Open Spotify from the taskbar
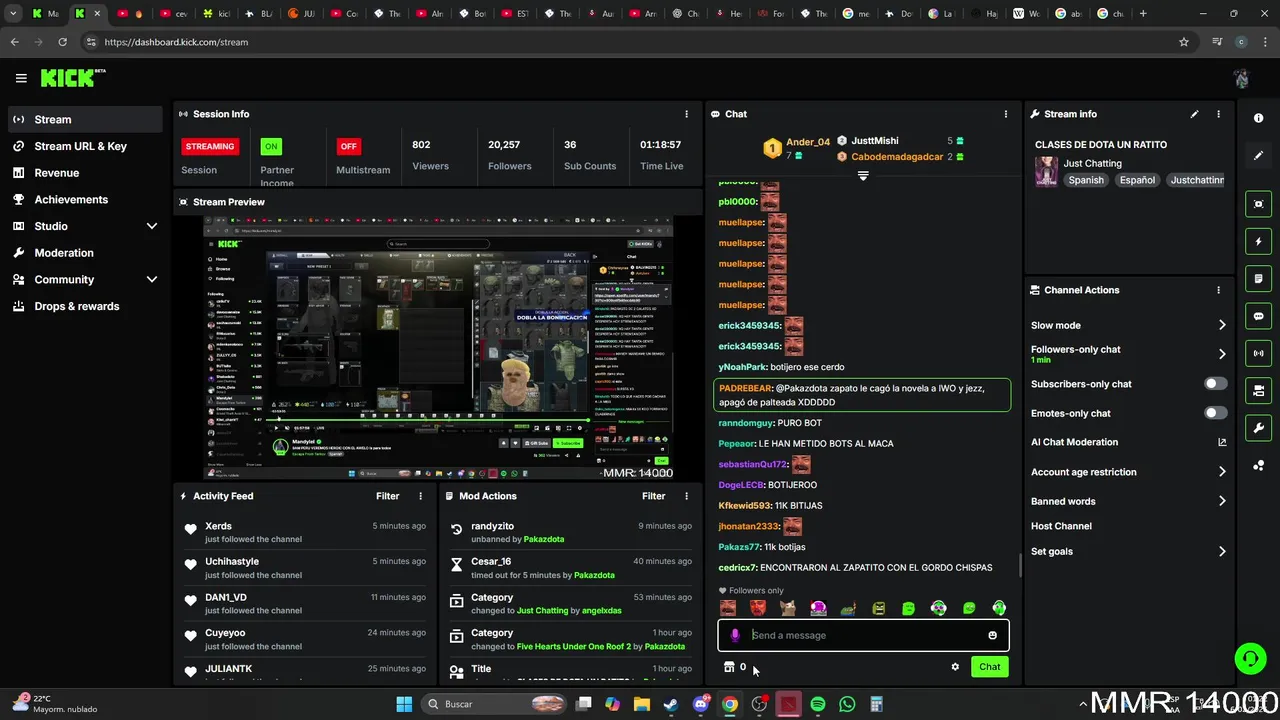This screenshot has height=720, width=1280. coord(818,704)
